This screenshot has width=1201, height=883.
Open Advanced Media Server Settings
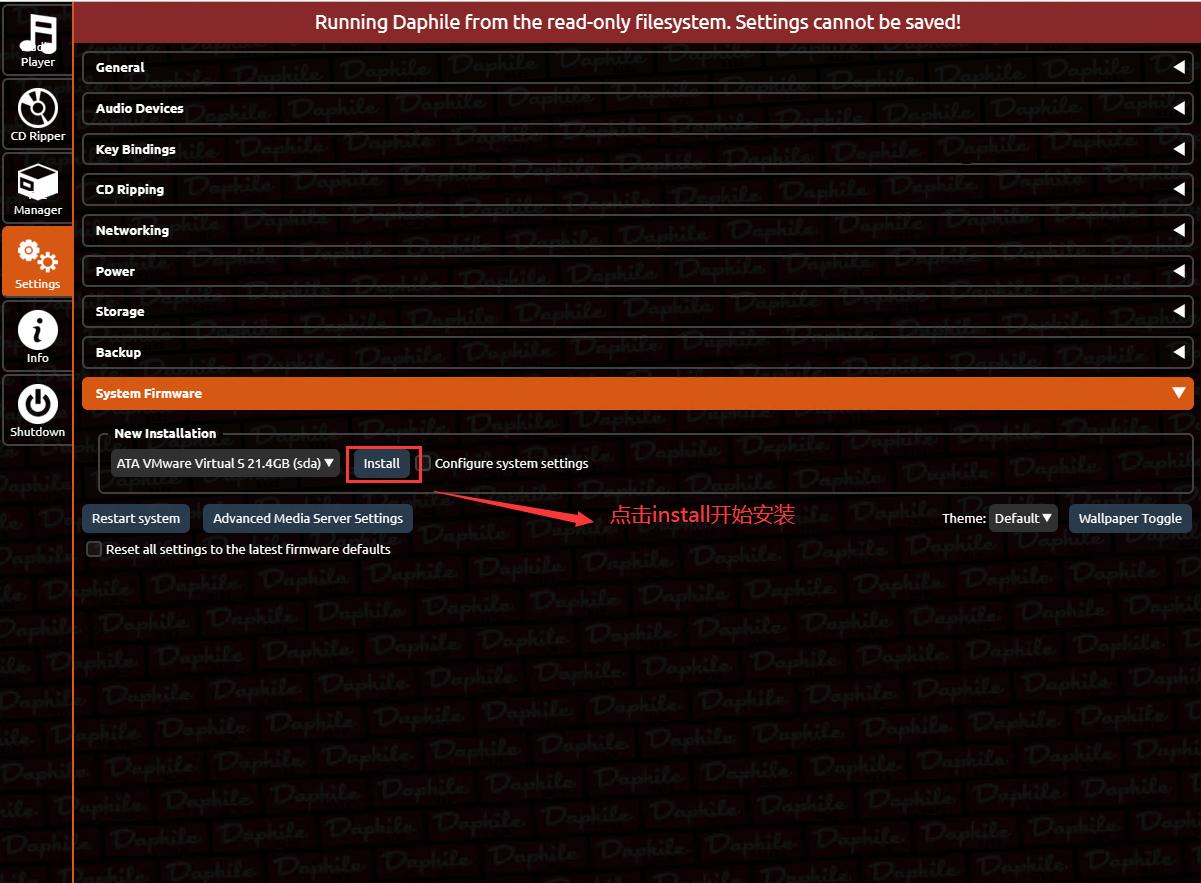pyautogui.click(x=308, y=518)
